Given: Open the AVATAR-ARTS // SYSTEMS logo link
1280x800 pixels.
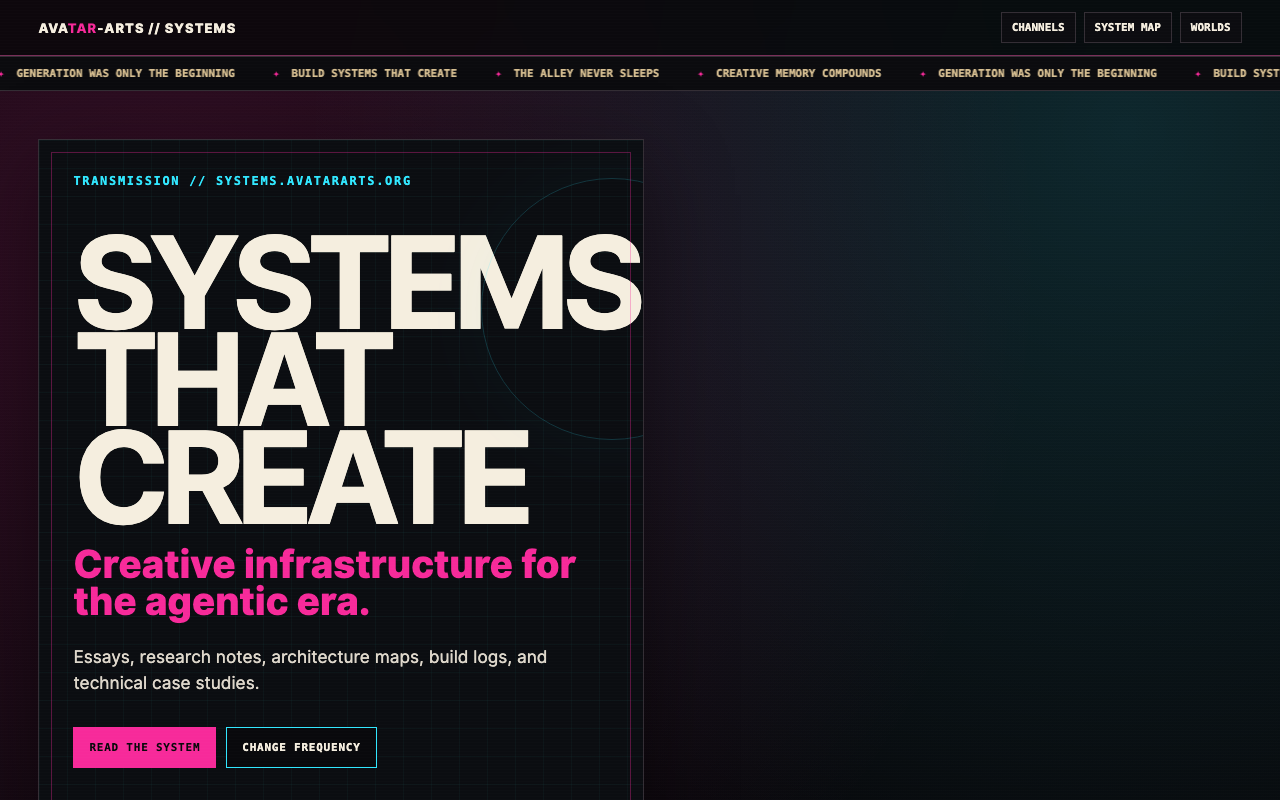Looking at the screenshot, I should pos(137,28).
